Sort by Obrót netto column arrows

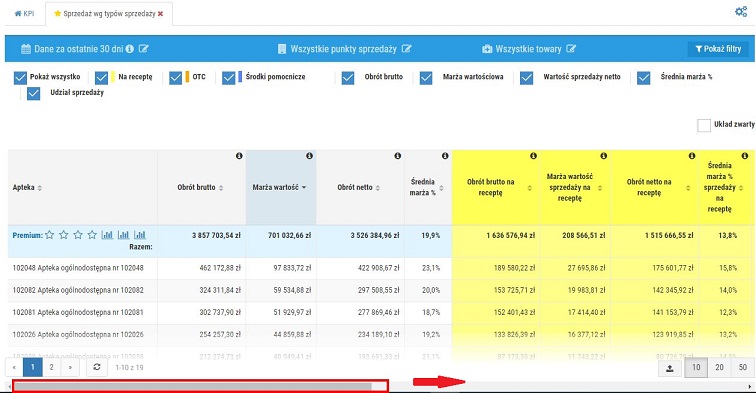[x=378, y=188]
